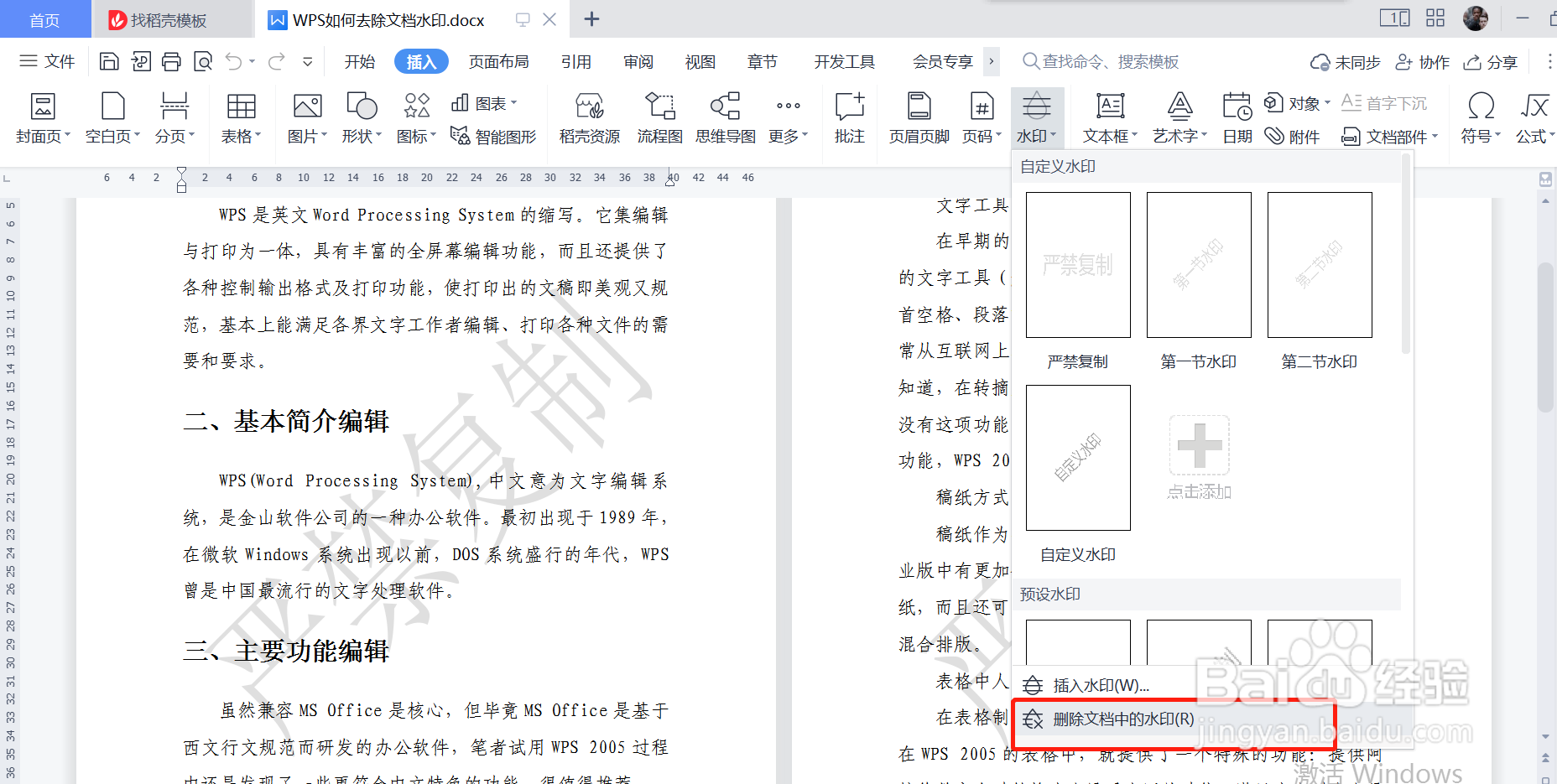Insert a 思维导图 mind map
Viewport: 1557px width, 784px height.
point(726,118)
